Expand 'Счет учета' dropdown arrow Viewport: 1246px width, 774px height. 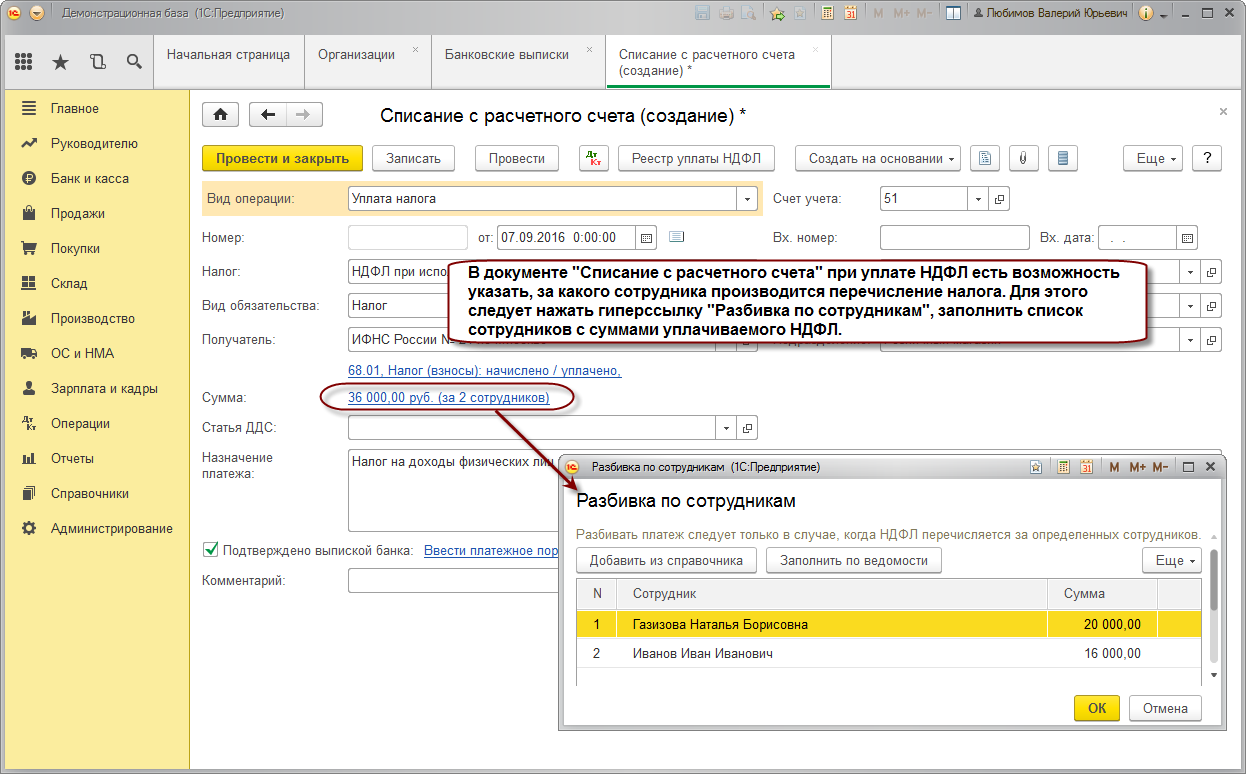coord(978,199)
